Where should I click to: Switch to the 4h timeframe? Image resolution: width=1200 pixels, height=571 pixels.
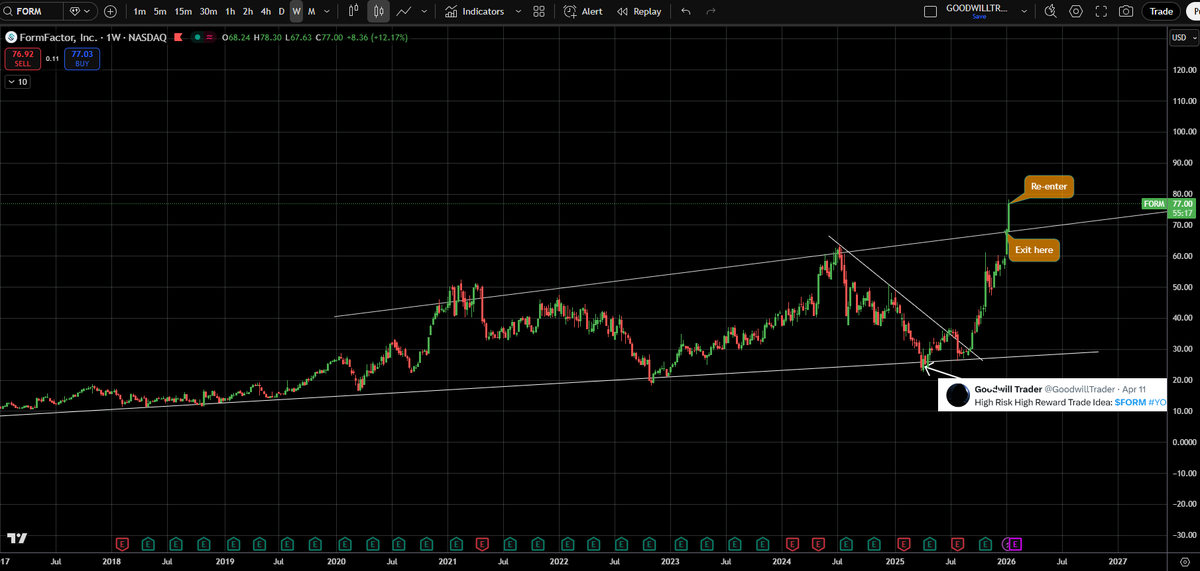click(265, 12)
